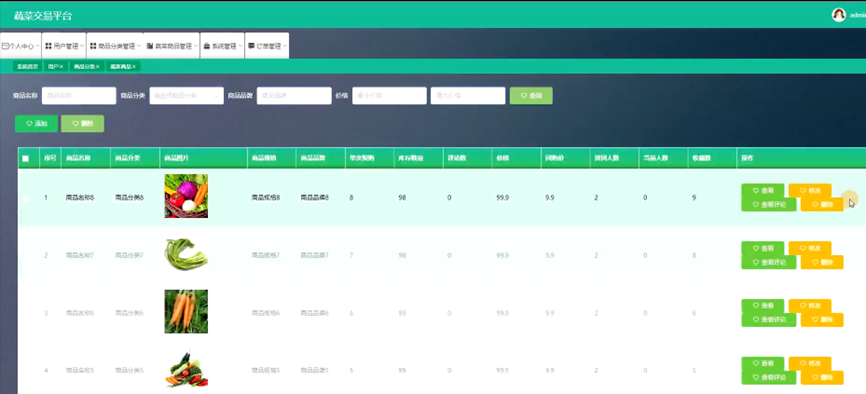
Task: Toggle the select-all checkbox in table header
Action: coord(25,159)
